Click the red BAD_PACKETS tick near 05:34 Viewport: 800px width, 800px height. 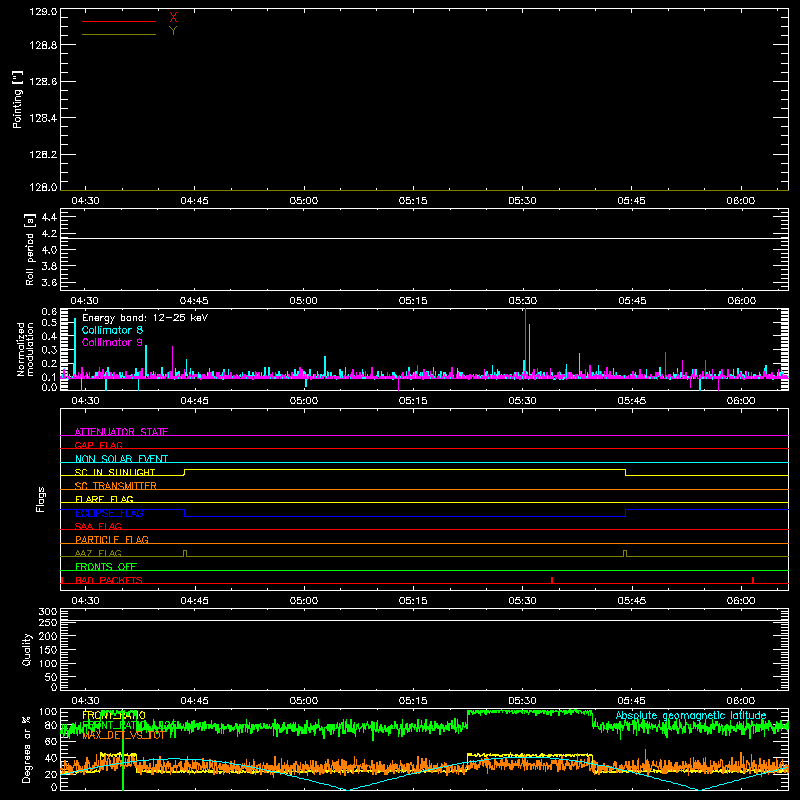(552, 580)
